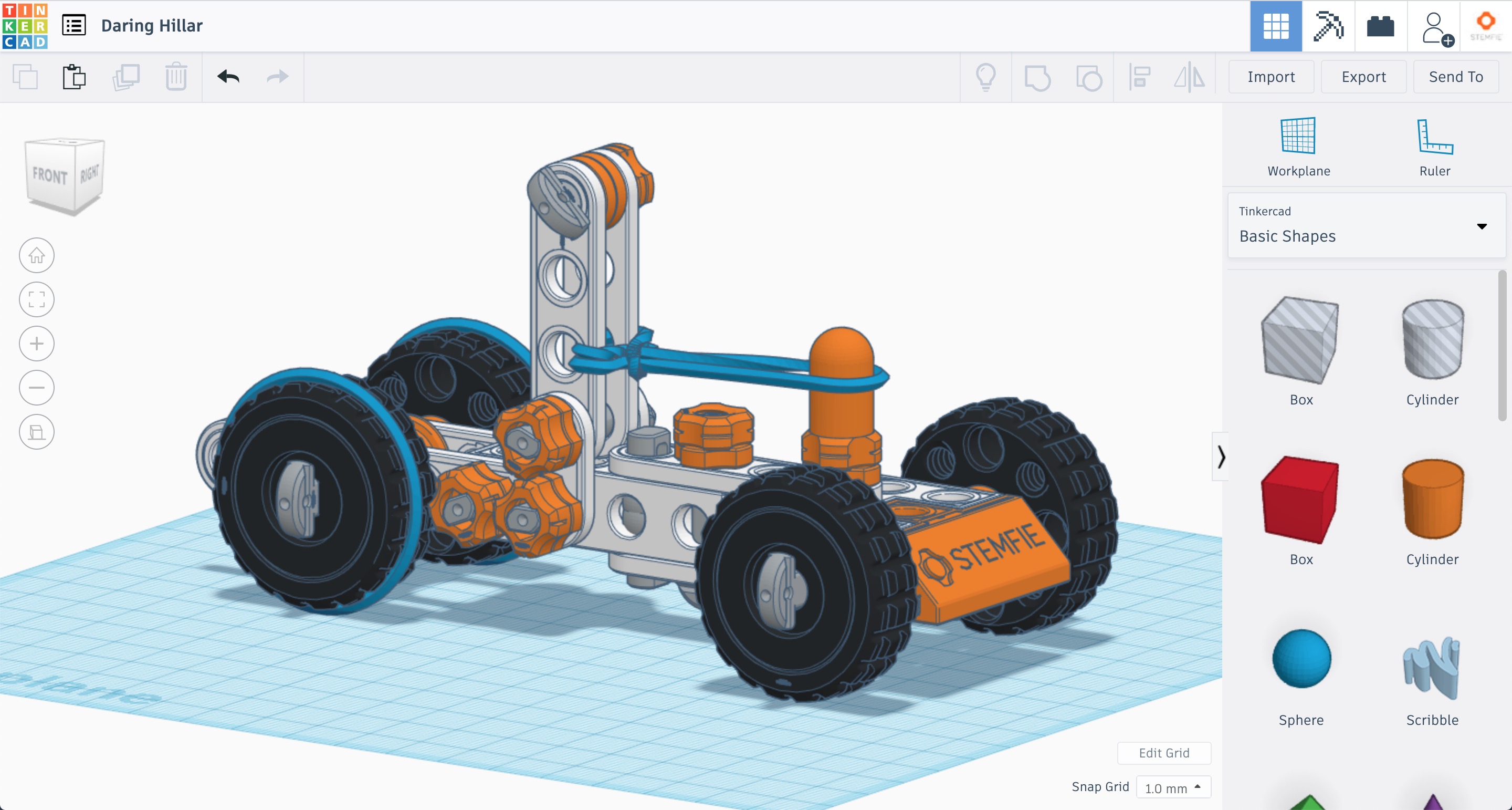Viewport: 1512px width, 810px height.
Task: Zoom out with the minus button
Action: pos(36,388)
